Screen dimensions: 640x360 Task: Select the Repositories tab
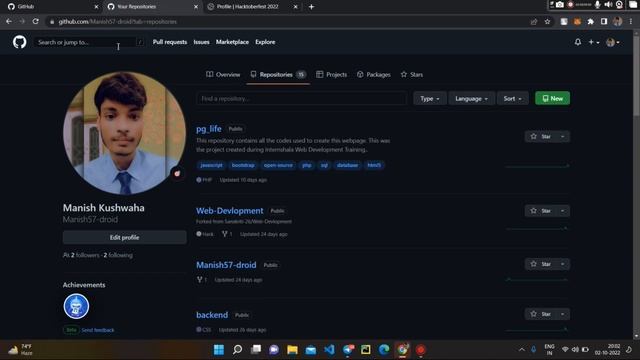click(x=278, y=74)
